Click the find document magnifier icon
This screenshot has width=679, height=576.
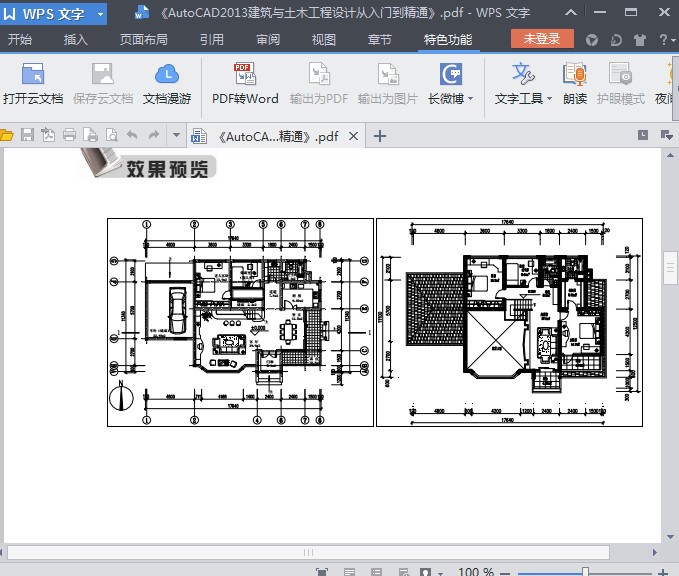pyautogui.click(x=112, y=135)
